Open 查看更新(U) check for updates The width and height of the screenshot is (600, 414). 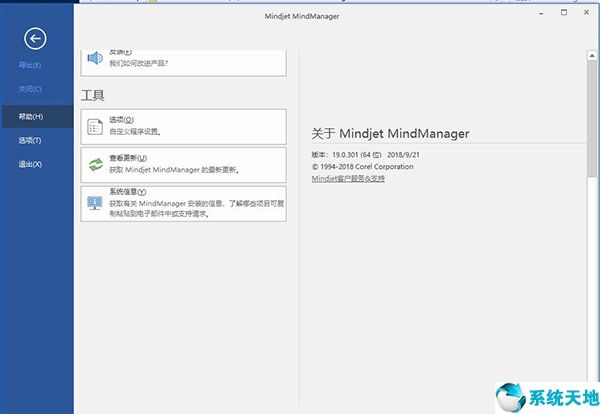click(183, 165)
